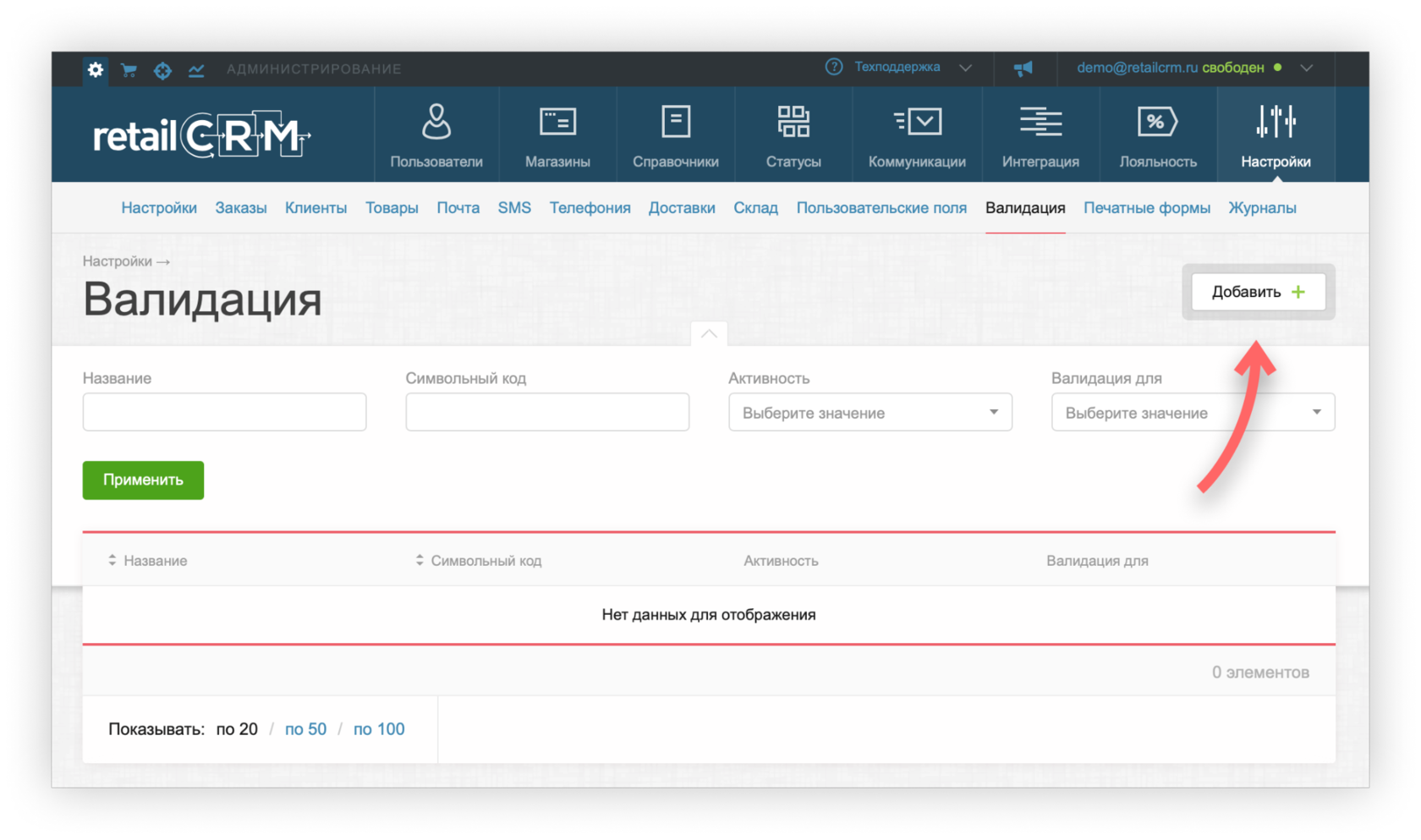Switch to SMS tab

(514, 208)
